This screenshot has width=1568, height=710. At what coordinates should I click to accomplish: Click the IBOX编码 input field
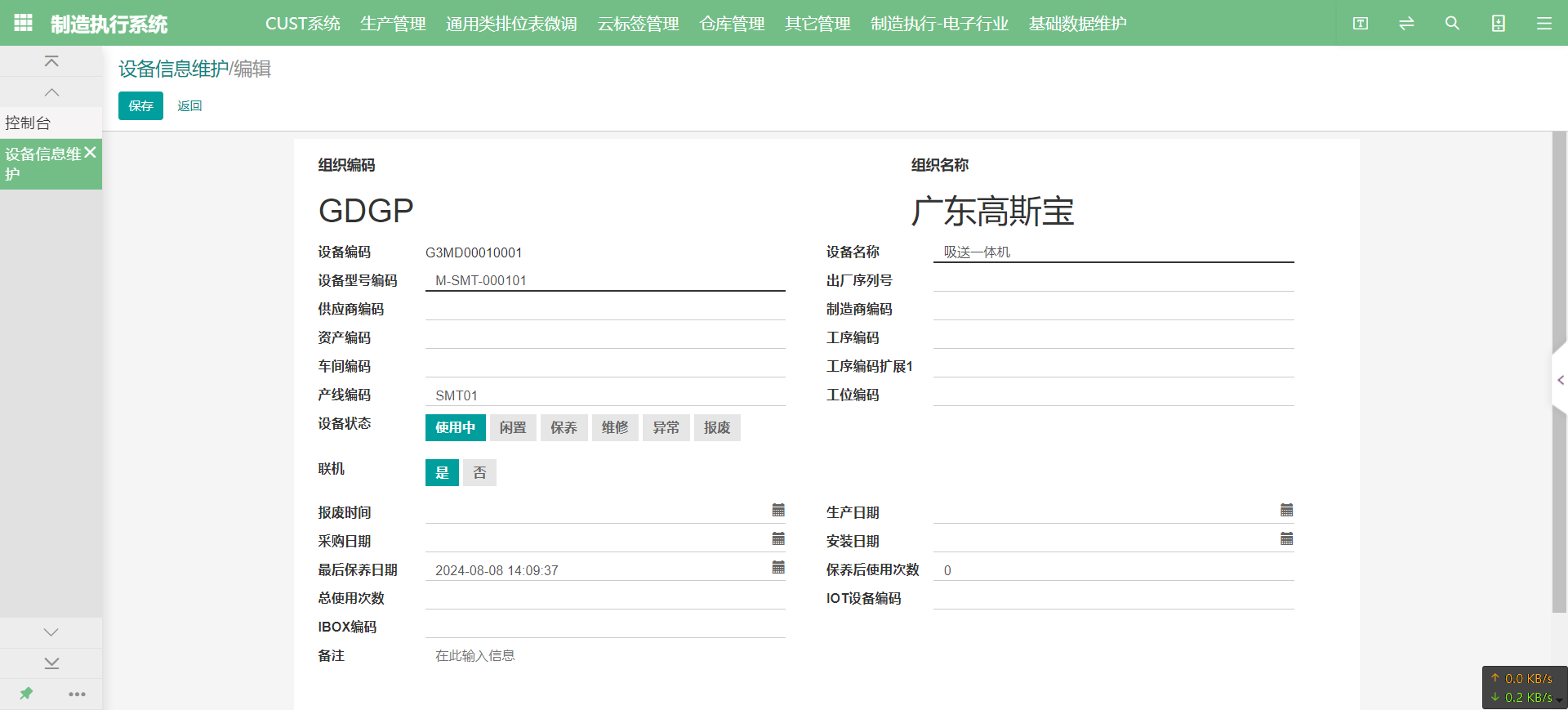[605, 627]
